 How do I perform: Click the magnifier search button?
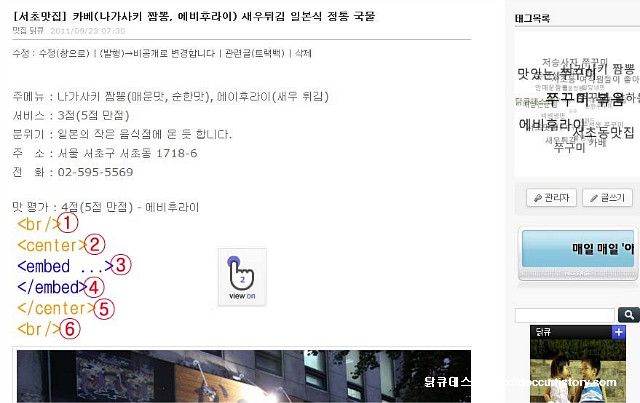[629, 315]
